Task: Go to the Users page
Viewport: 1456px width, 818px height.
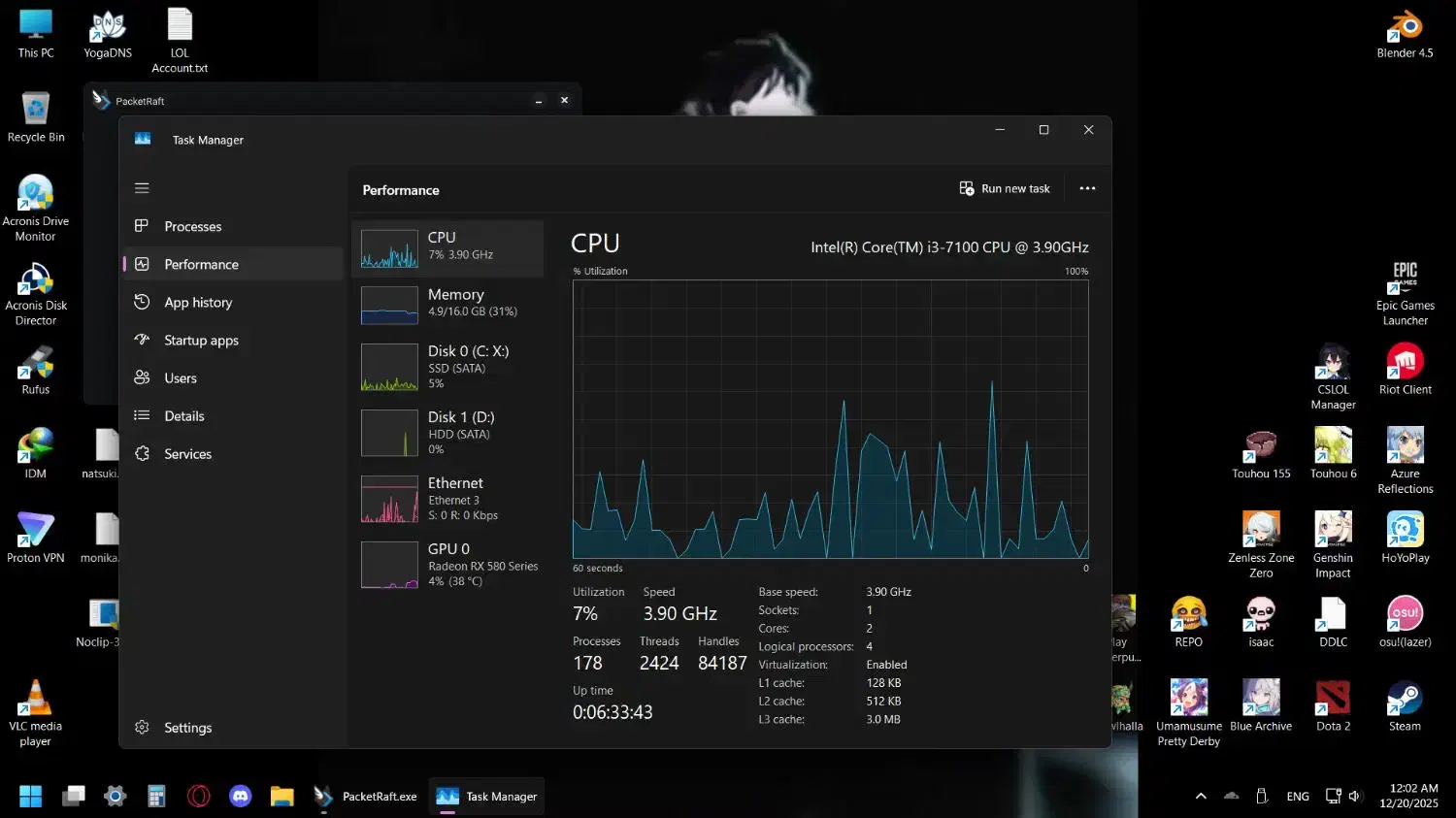Action: (x=181, y=378)
